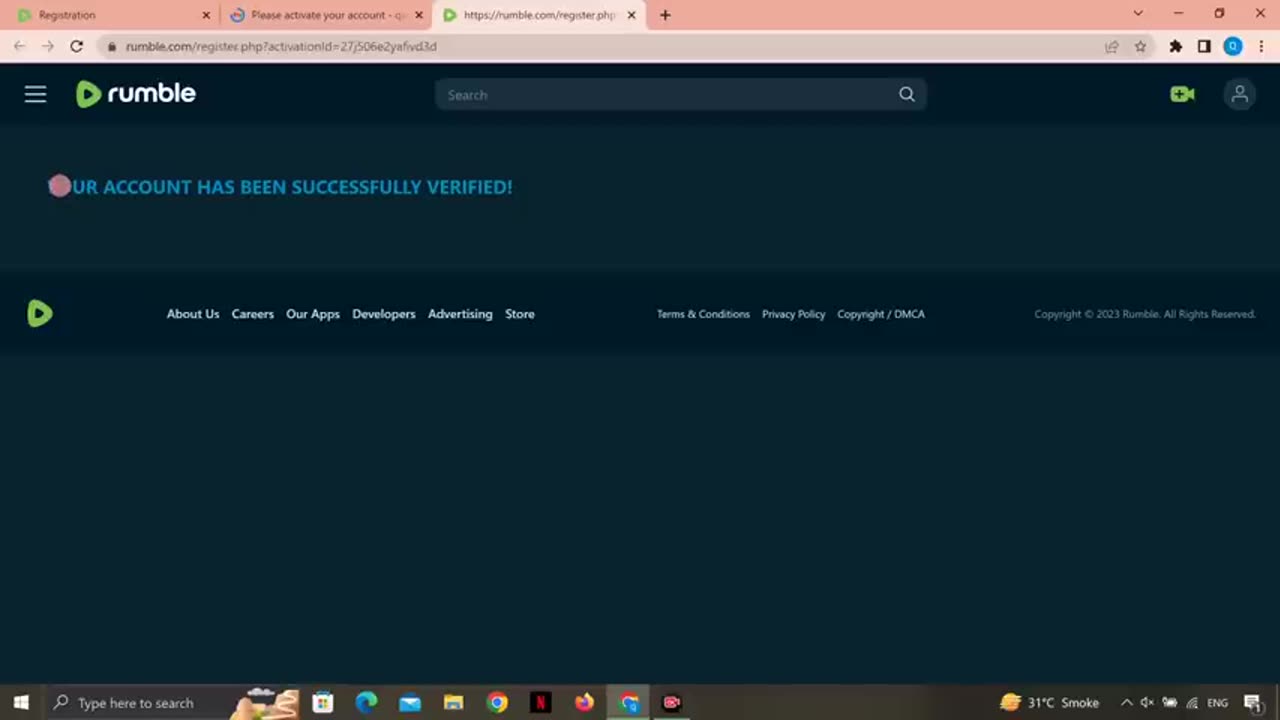Click the ENG language indicator
The image size is (1280, 720).
[x=1217, y=703]
